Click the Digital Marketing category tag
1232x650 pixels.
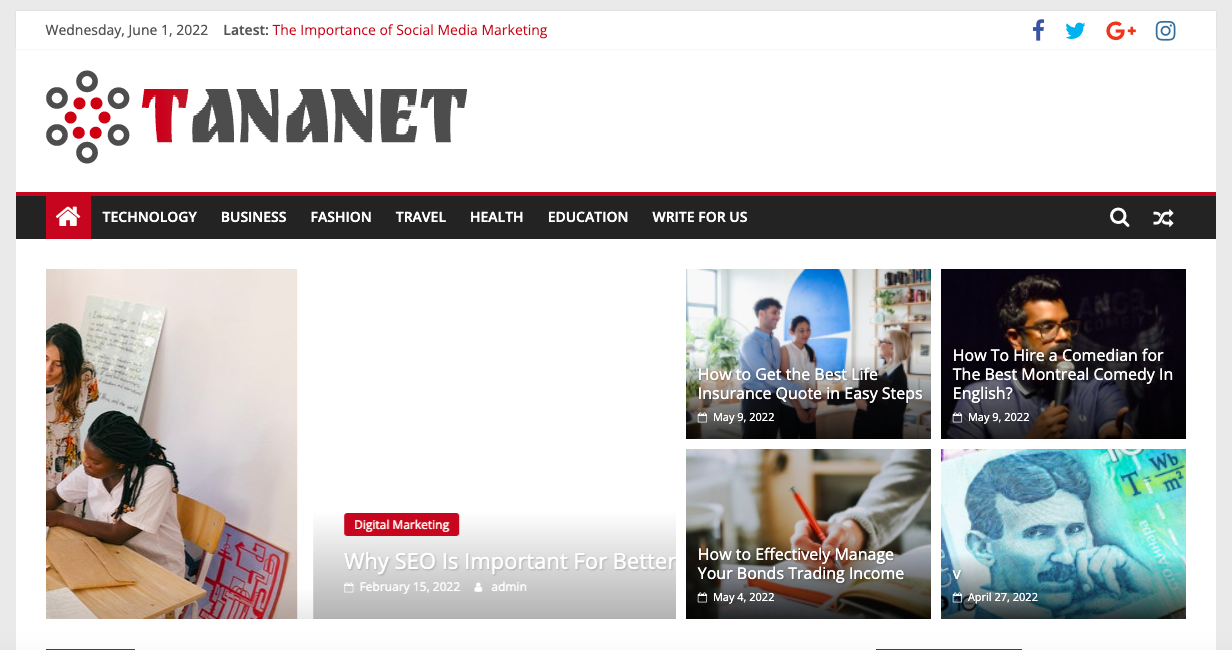click(x=401, y=525)
